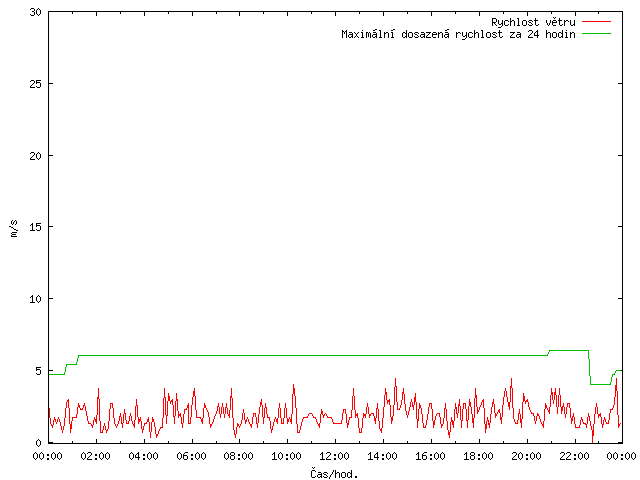
Task: Click the y-axis unit label m/s
Action: [x=14, y=228]
